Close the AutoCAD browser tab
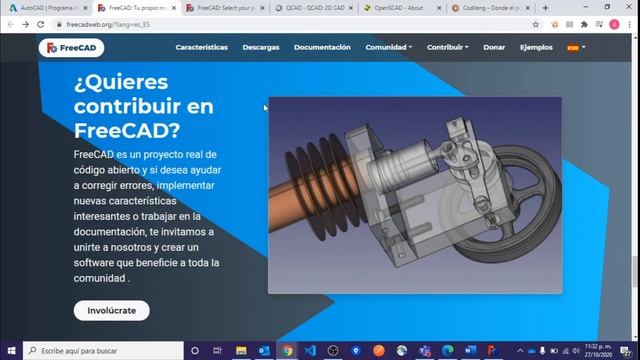640x360 pixels. click(85, 8)
